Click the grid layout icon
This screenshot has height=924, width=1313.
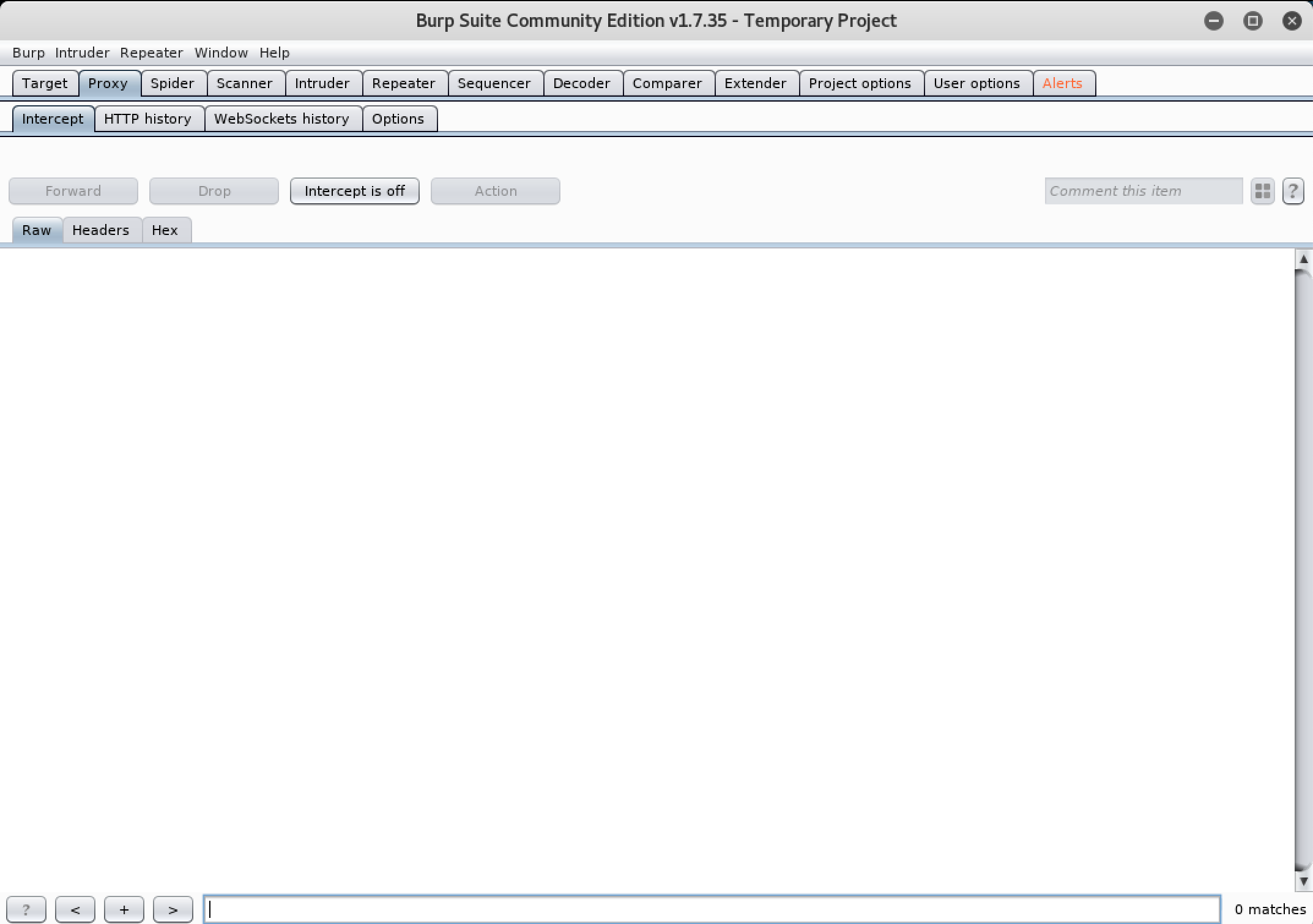1263,190
